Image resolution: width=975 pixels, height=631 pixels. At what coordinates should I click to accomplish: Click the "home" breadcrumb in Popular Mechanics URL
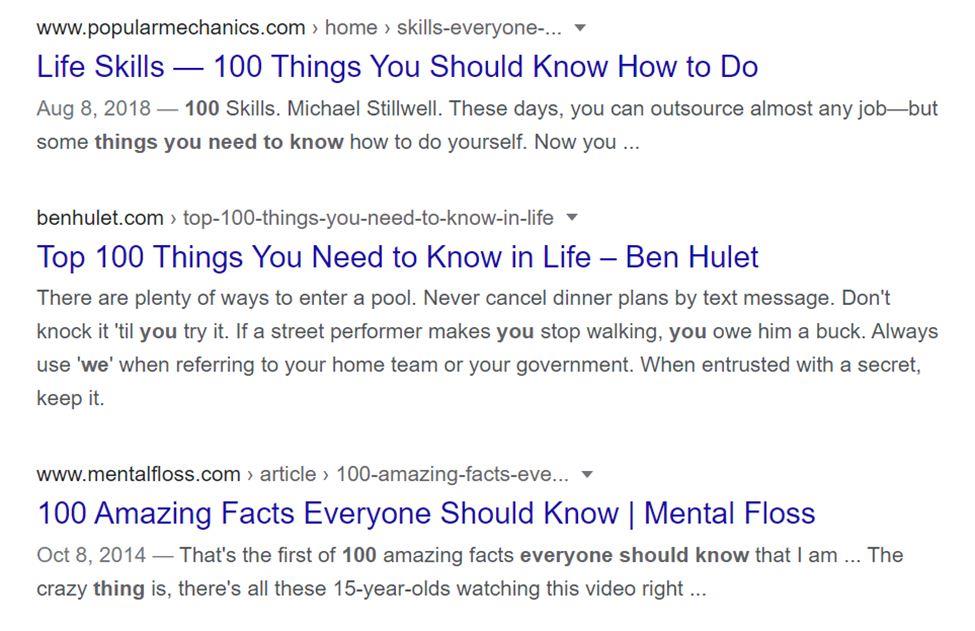[x=351, y=27]
